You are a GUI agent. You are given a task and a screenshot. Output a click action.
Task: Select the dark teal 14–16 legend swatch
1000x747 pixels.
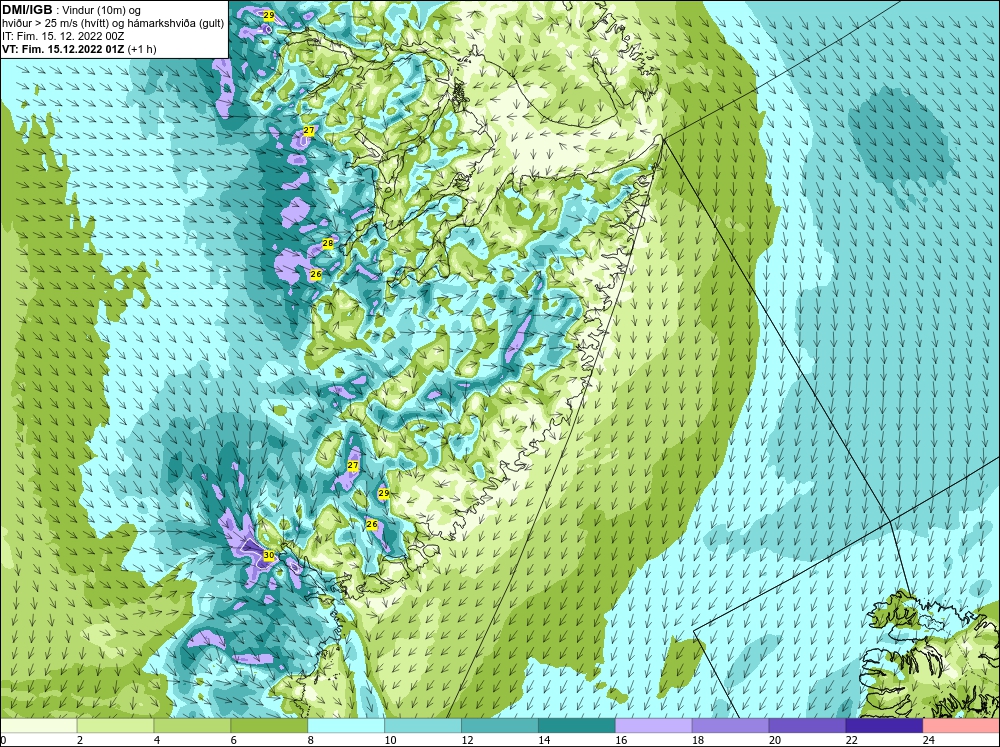(x=577, y=726)
